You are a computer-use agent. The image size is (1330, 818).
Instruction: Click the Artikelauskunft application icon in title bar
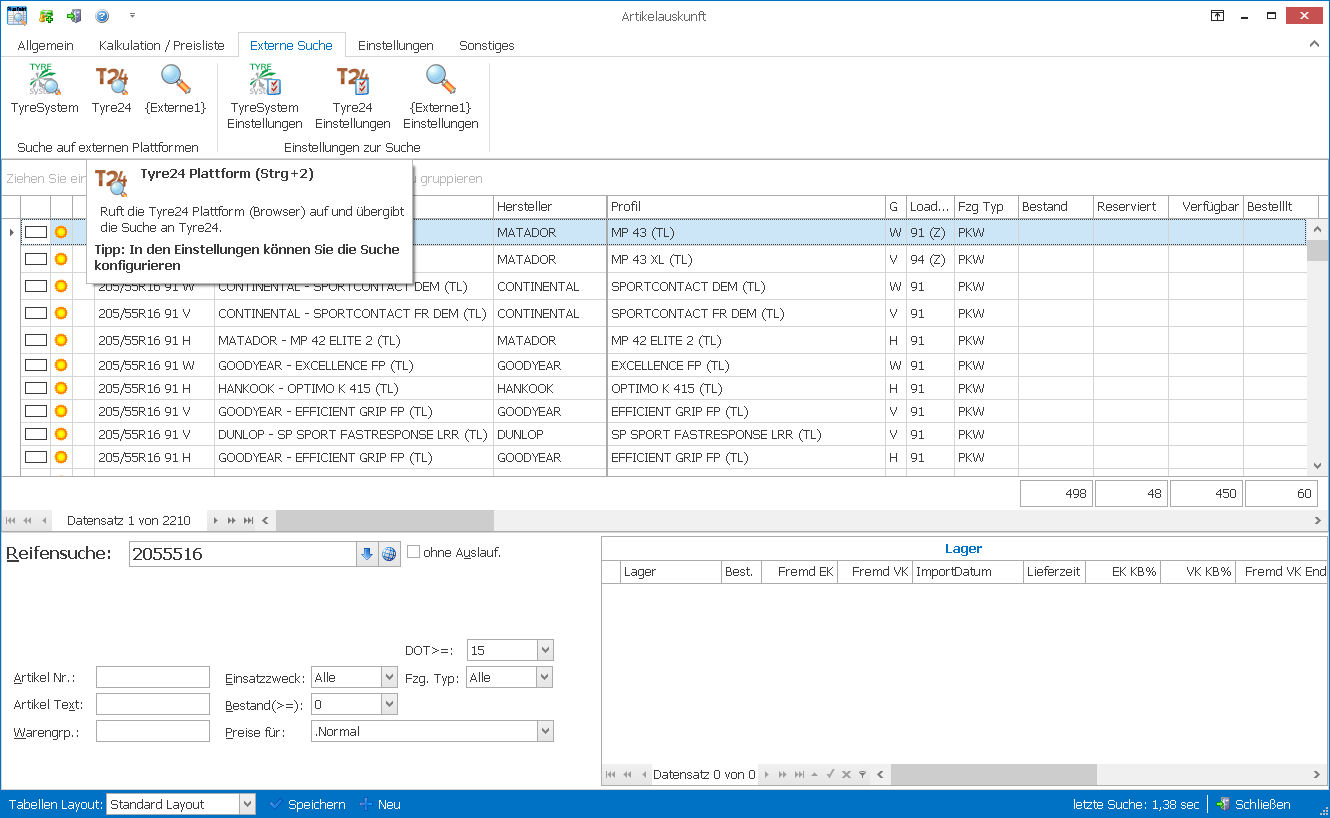pos(17,16)
